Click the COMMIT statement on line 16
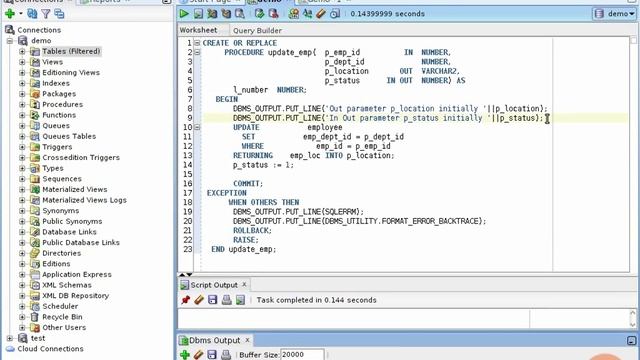640x360 pixels. [x=248, y=184]
